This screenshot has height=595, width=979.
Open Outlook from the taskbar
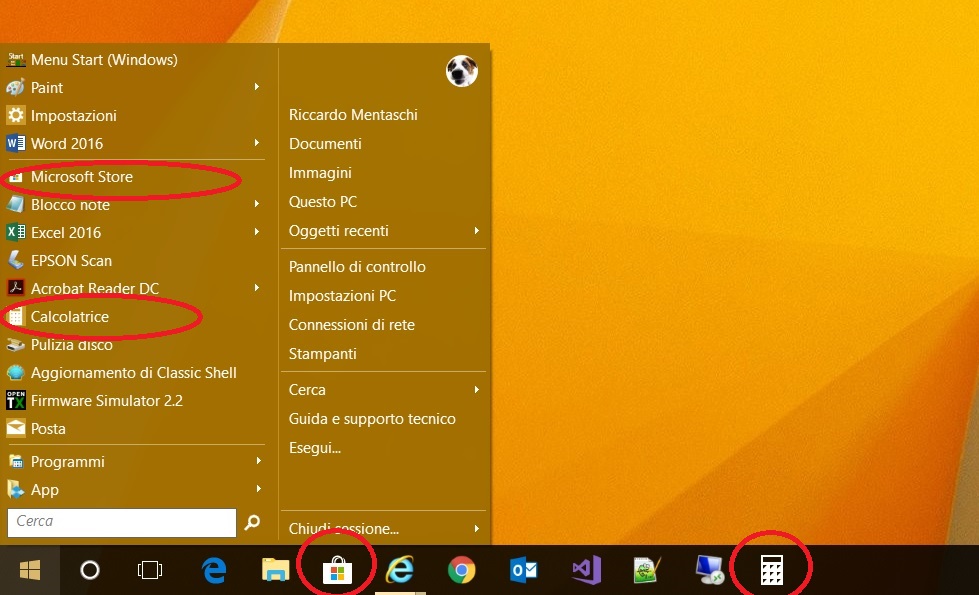pyautogui.click(x=523, y=570)
